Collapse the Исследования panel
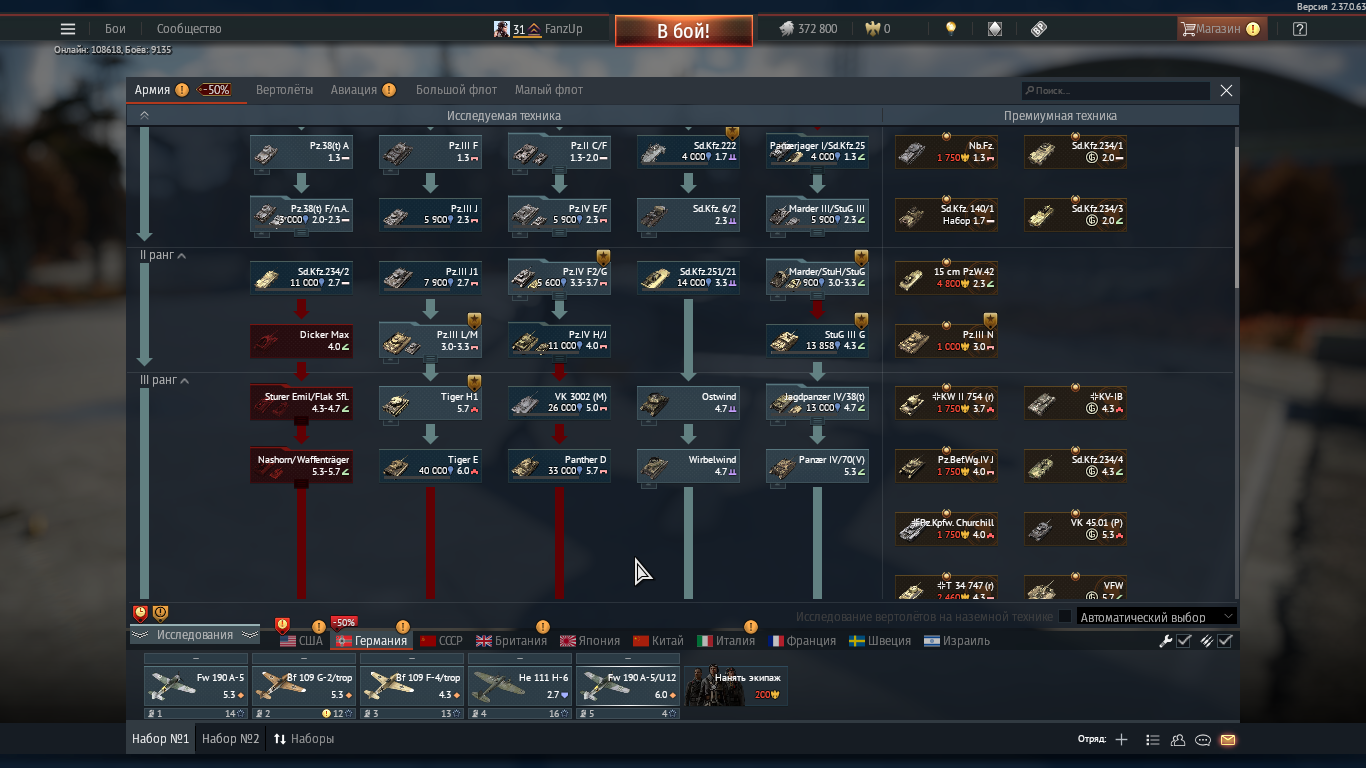This screenshot has height=768, width=1366. 194,635
